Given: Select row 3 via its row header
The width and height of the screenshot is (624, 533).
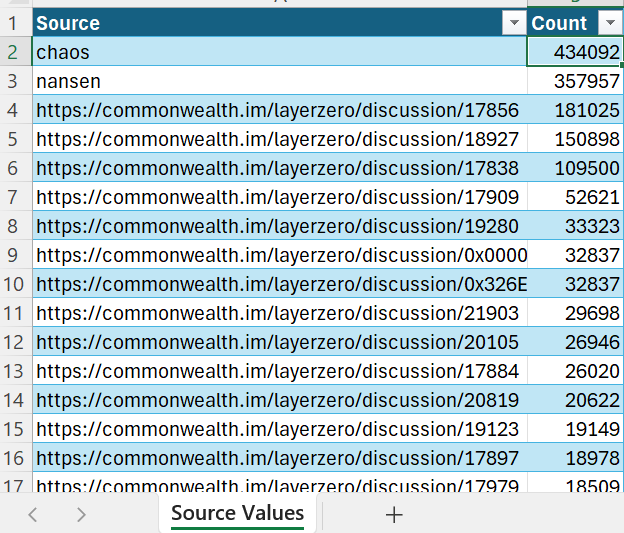Looking at the screenshot, I should pos(16,81).
